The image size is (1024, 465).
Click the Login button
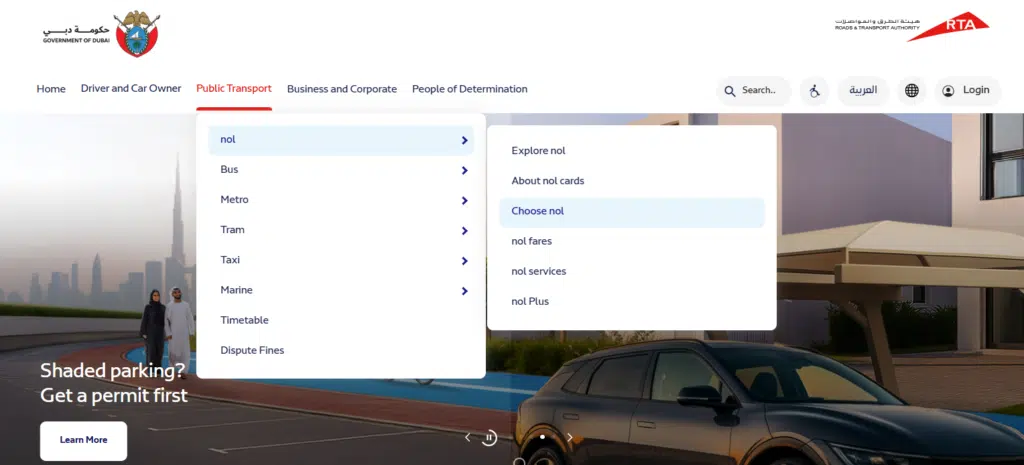pyautogui.click(x=966, y=90)
